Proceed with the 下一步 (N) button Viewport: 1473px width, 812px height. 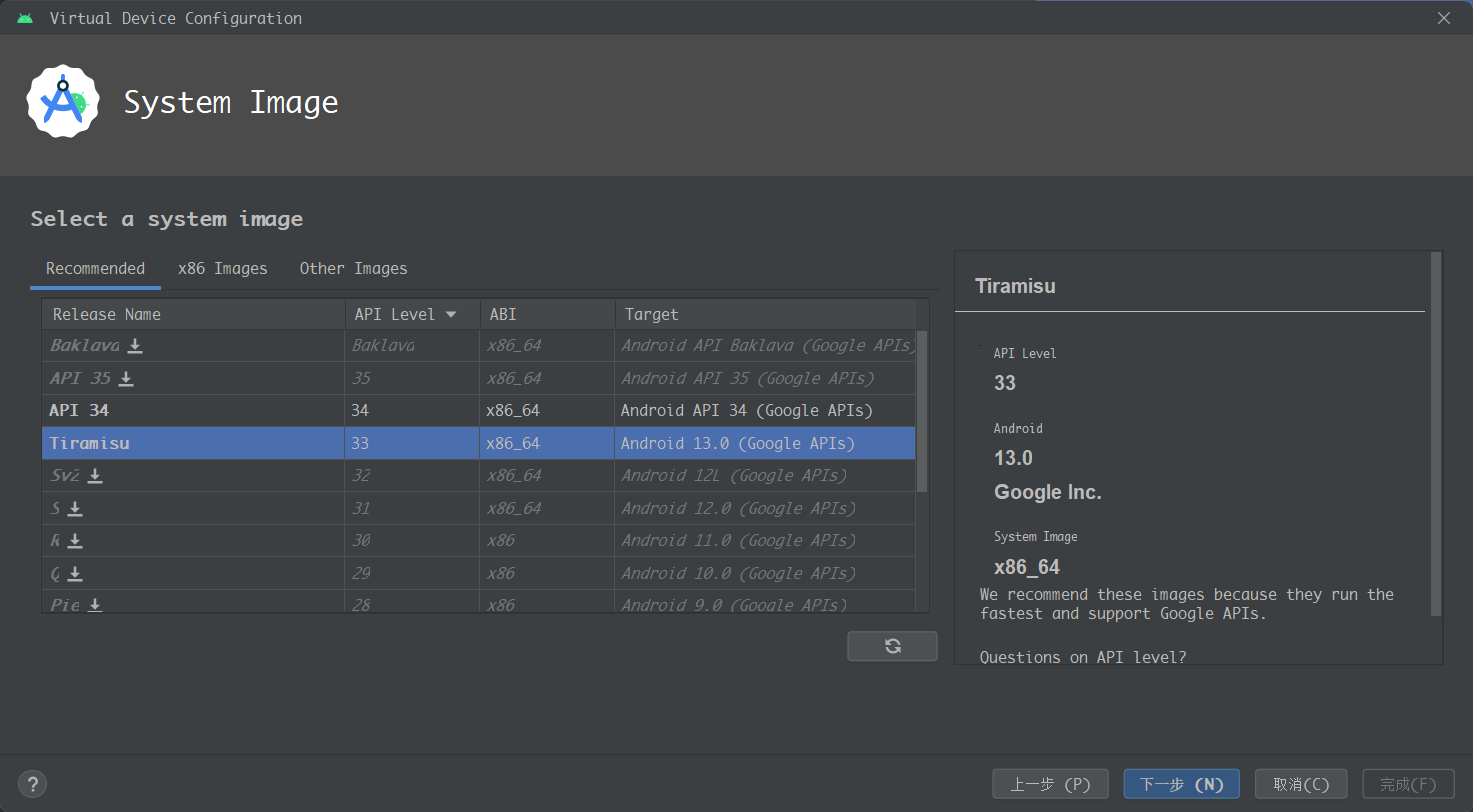tap(1181, 784)
